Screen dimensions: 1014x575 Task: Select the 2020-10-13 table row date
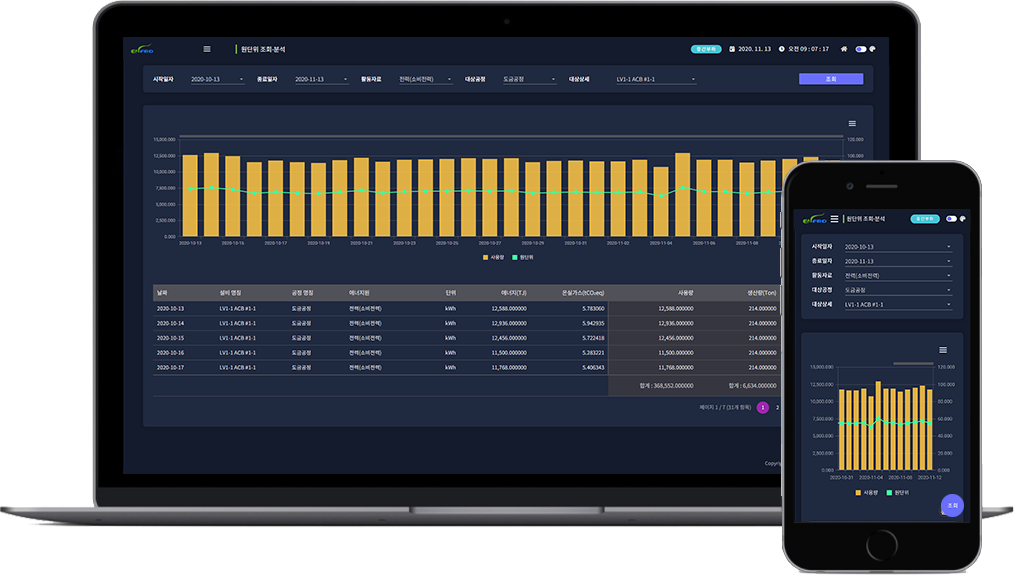coord(170,309)
